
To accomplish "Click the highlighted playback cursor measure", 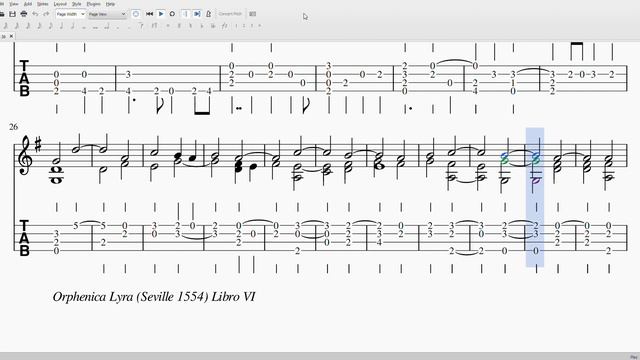I will (x=535, y=198).
